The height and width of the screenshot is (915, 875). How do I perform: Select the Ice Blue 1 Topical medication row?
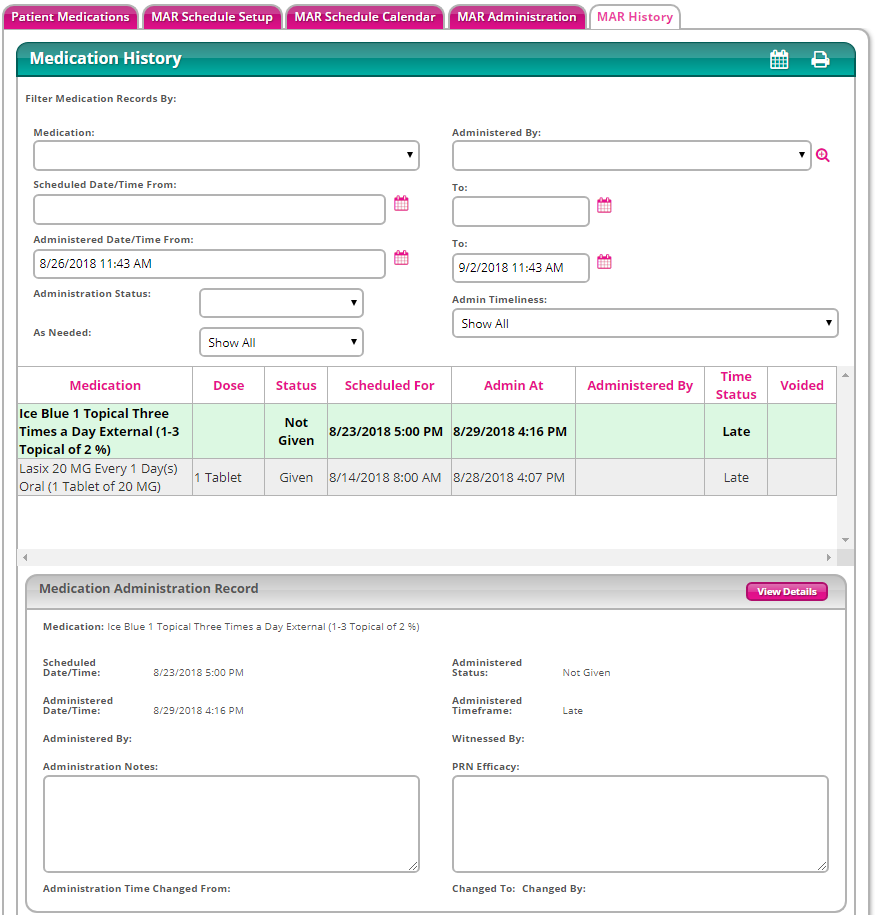(427, 431)
